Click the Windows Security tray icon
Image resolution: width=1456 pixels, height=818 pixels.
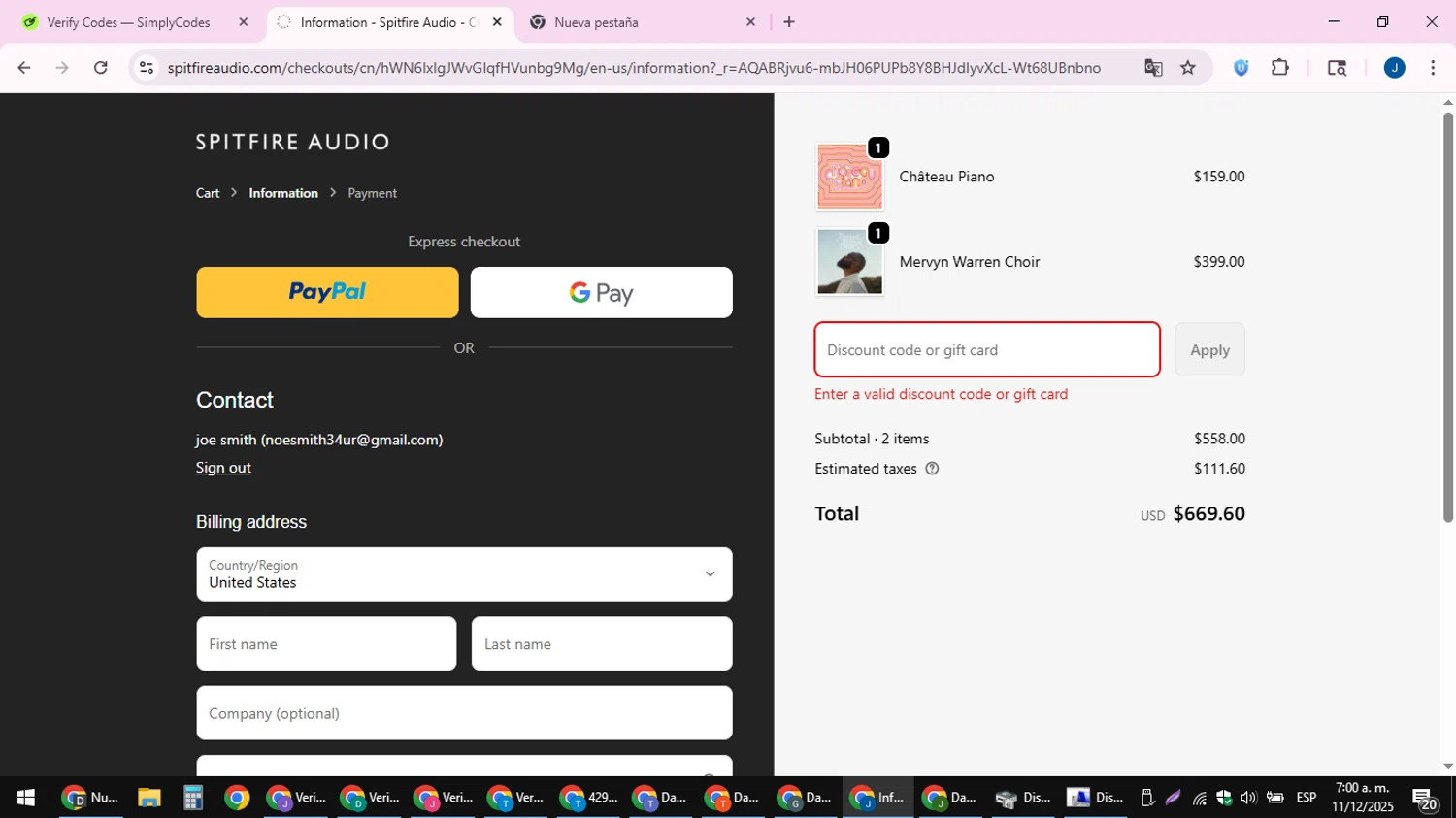pyautogui.click(x=1224, y=798)
